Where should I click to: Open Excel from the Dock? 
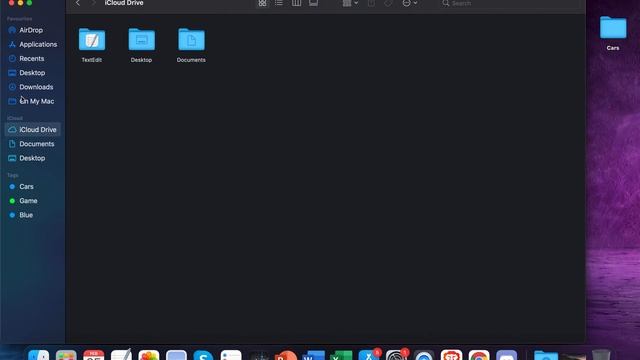click(341, 355)
